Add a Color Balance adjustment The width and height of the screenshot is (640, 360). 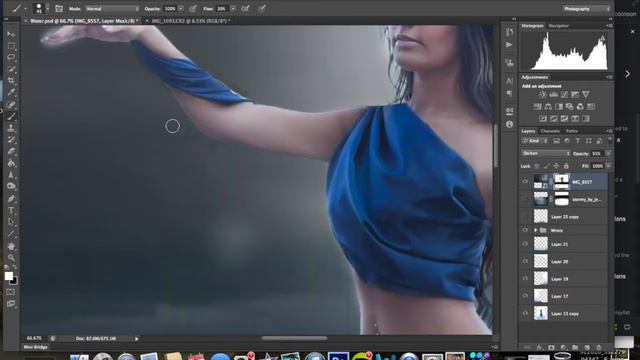548,107
